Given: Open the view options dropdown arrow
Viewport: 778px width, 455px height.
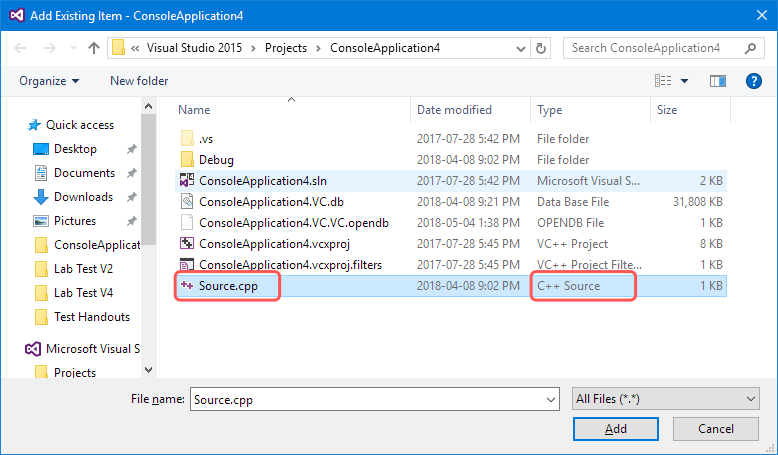Looking at the screenshot, I should click(684, 81).
